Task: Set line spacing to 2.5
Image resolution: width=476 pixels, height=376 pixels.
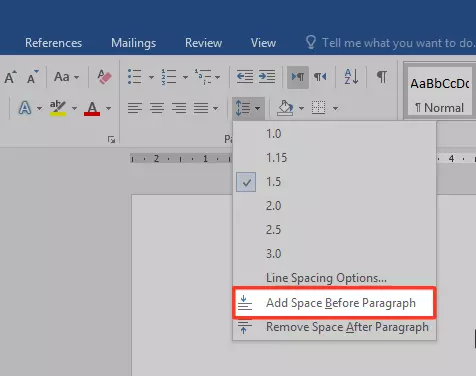Action: 334,230
